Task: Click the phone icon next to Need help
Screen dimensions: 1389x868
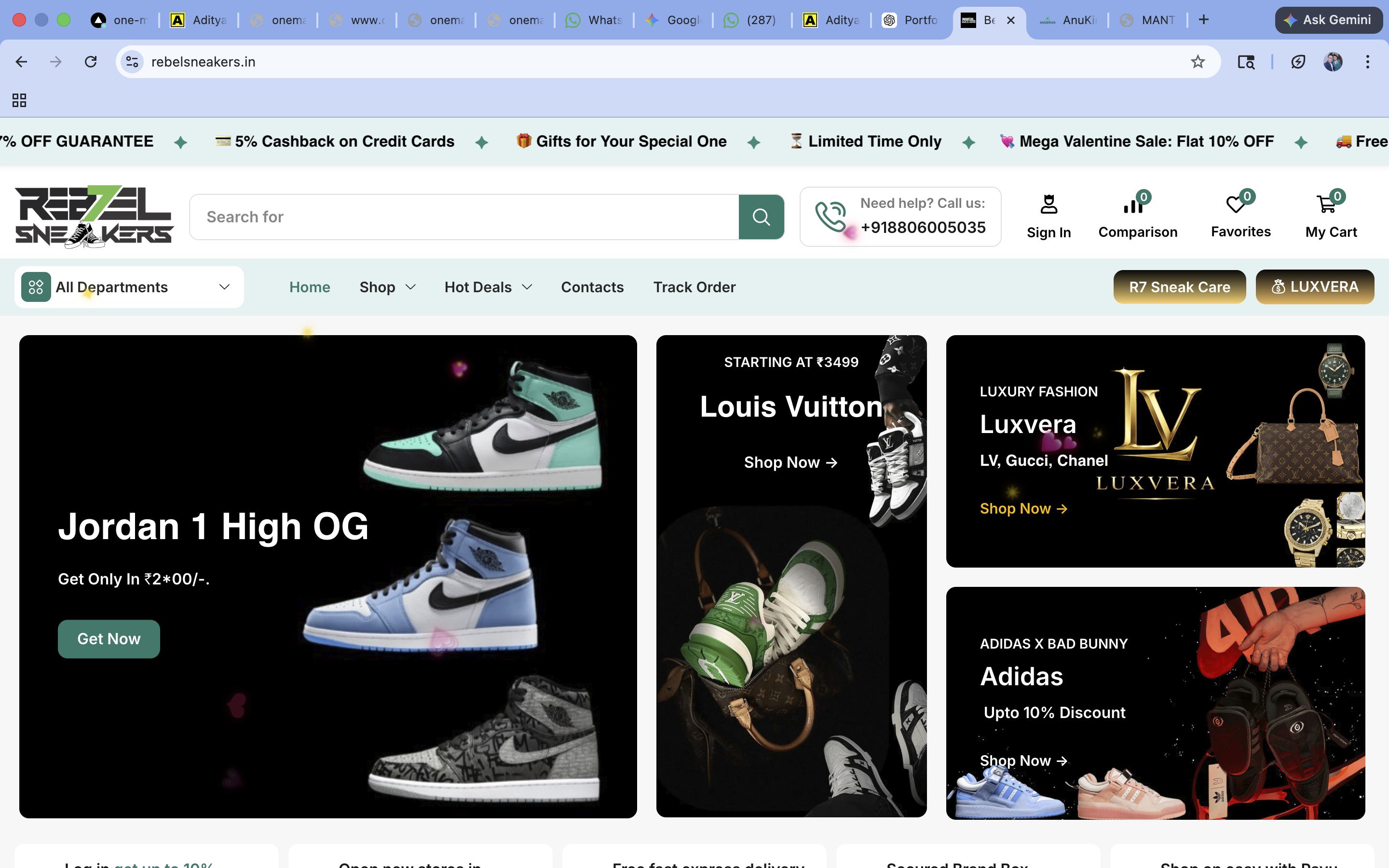Action: pyautogui.click(x=831, y=217)
